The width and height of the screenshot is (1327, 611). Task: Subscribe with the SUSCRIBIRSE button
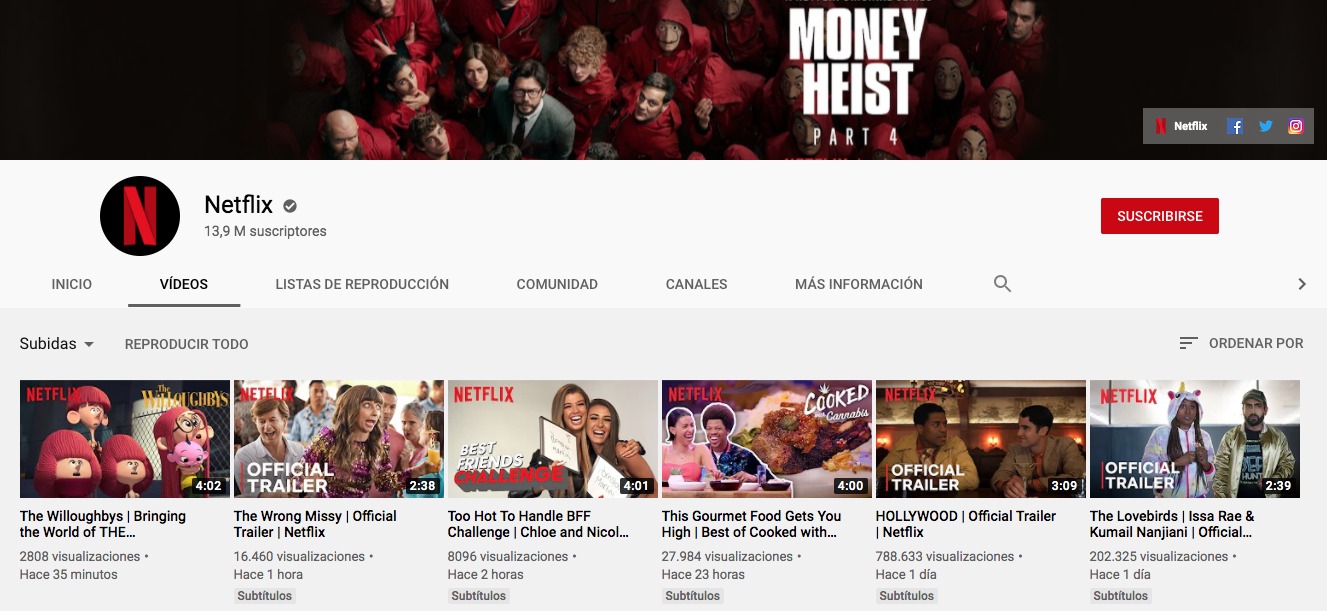(1160, 216)
